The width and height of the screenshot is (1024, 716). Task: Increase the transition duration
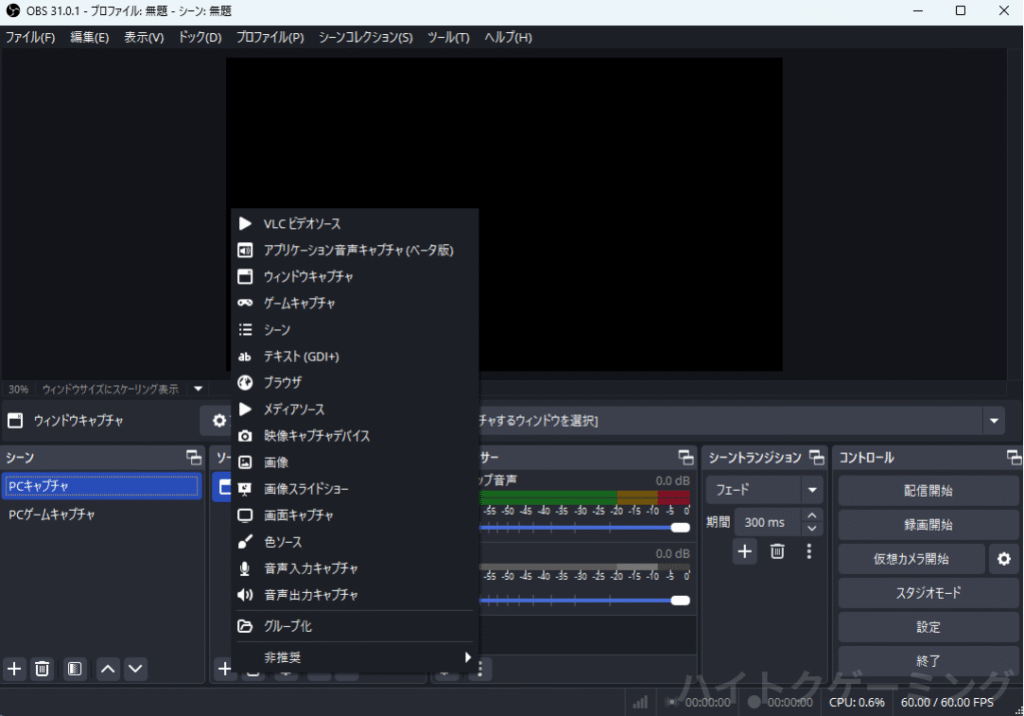click(812, 516)
